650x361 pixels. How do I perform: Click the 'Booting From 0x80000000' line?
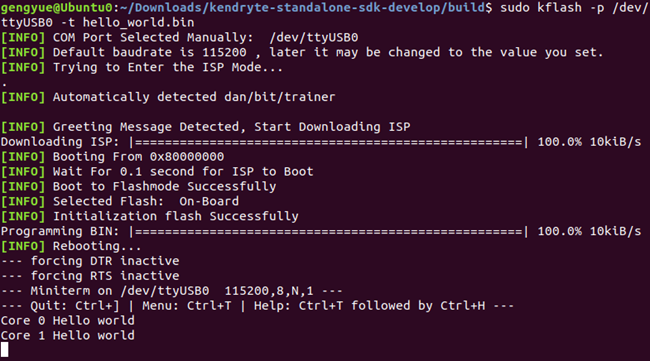[112, 157]
